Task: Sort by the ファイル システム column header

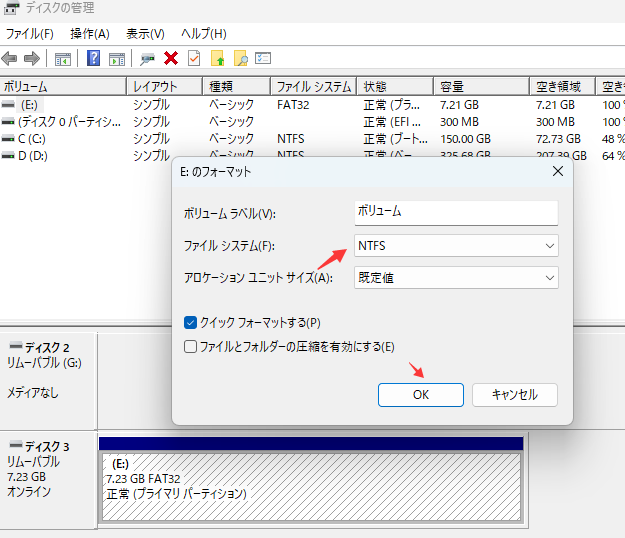Action: point(314,86)
